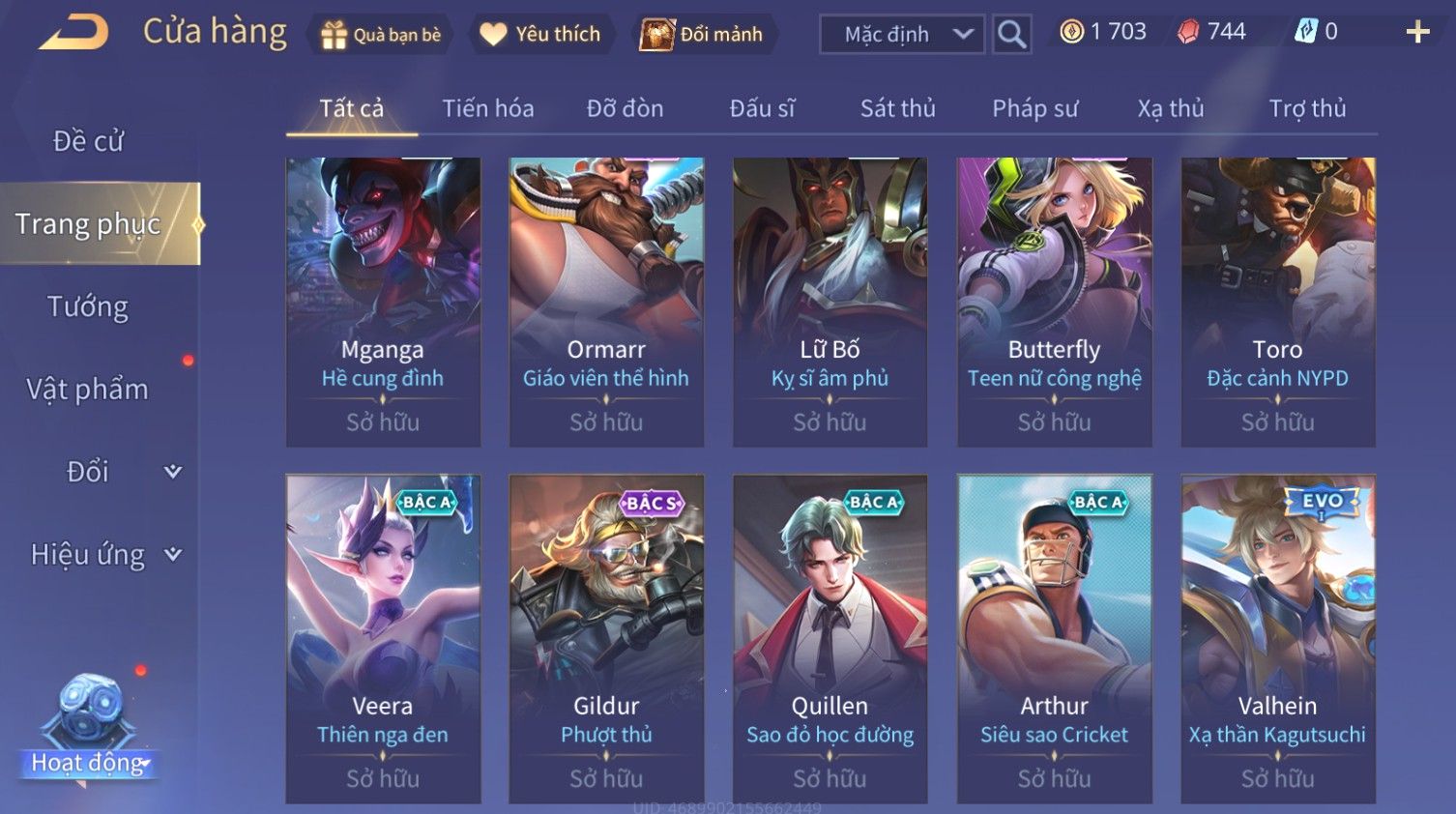
Task: Switch to the Pháp sư tab
Action: [1034, 108]
